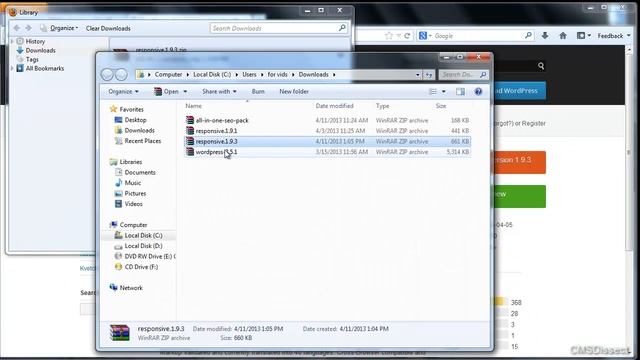Image resolution: width=640 pixels, height=360 pixels.
Task: Select Downloads in Library sidebar
Action: [40, 51]
